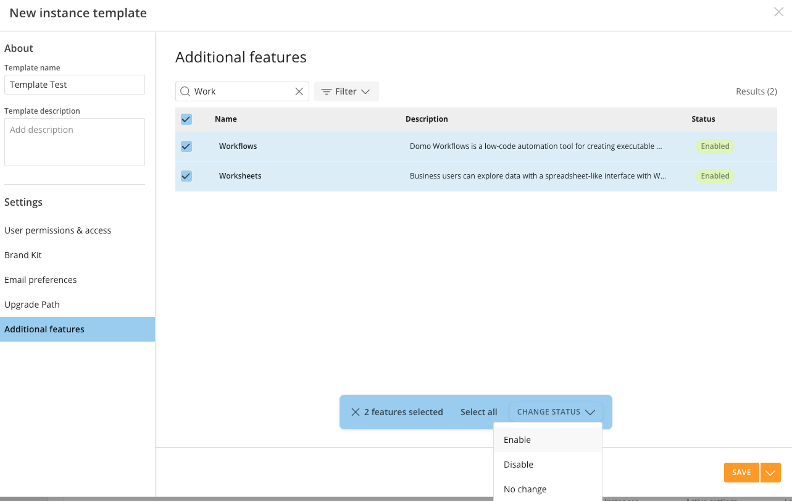
Task: Toggle the select-all header checkbox
Action: [x=186, y=119]
